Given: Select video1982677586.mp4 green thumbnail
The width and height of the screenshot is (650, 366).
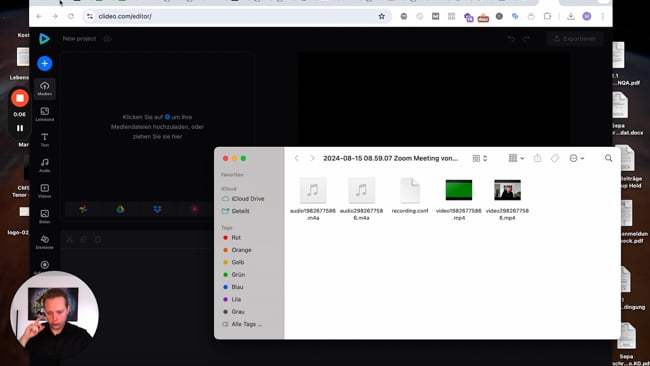Looking at the screenshot, I should (459, 190).
